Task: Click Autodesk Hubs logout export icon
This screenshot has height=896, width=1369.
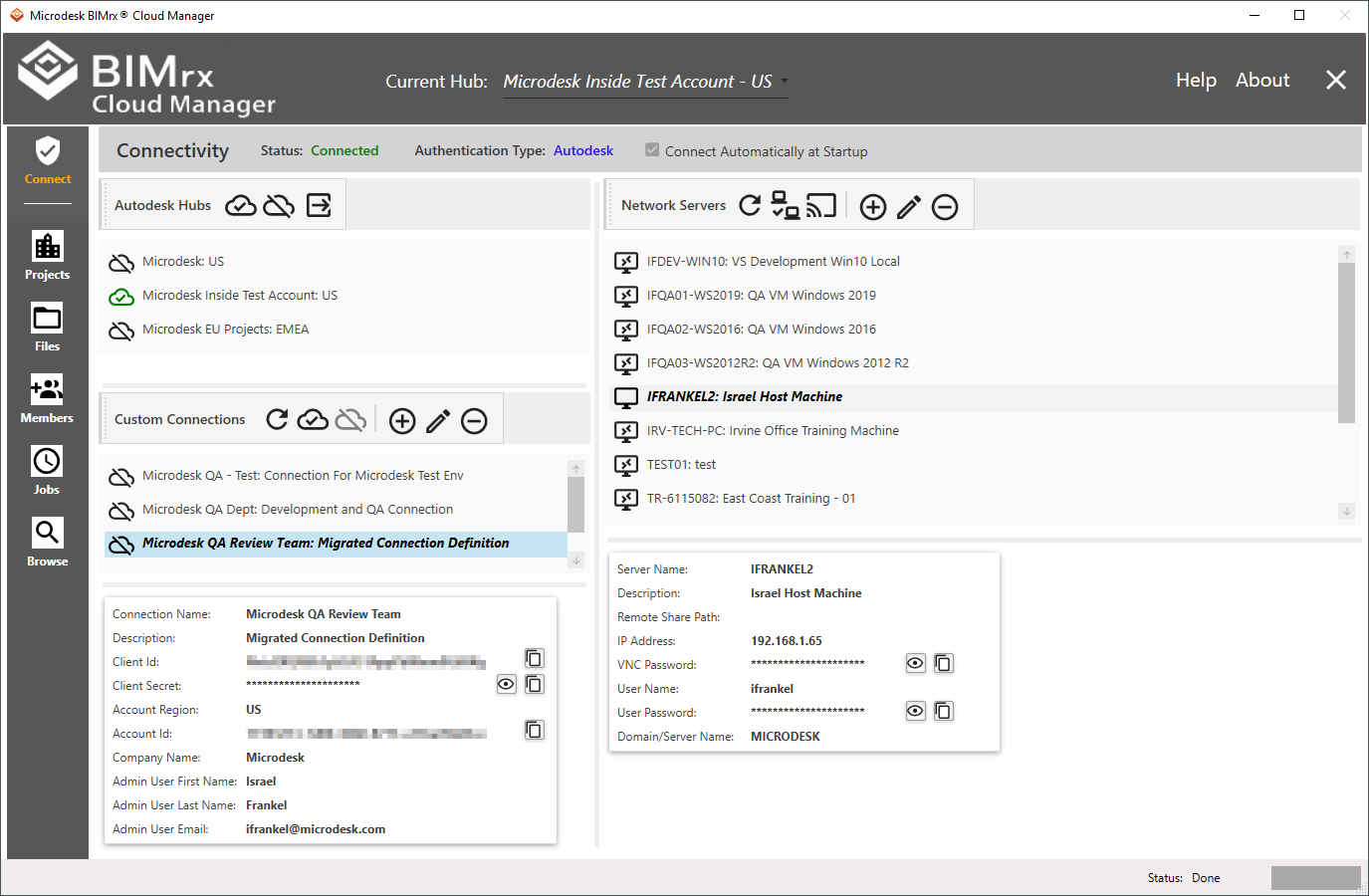Action: 319,205
